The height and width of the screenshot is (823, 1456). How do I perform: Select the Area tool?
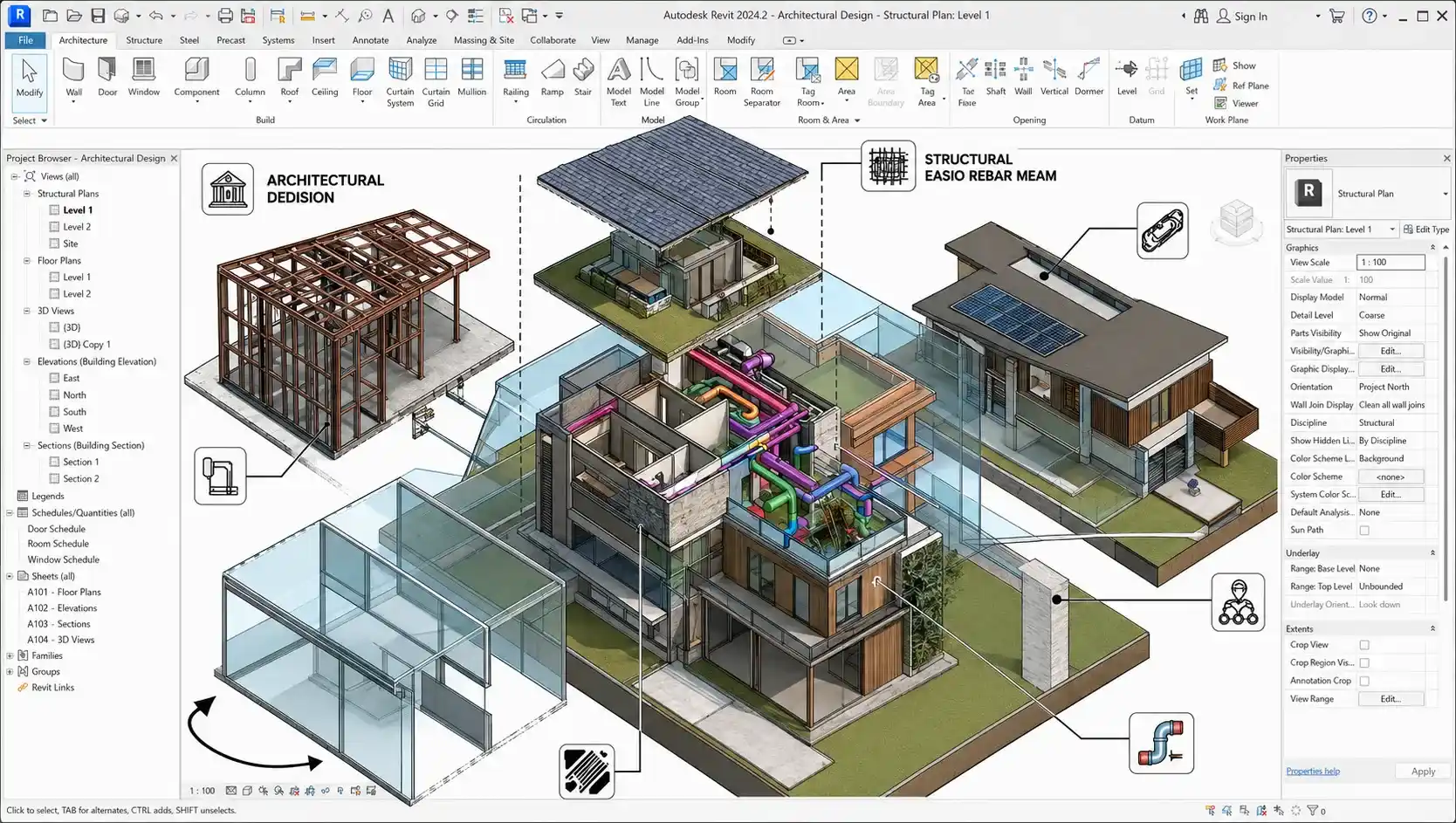click(846, 79)
